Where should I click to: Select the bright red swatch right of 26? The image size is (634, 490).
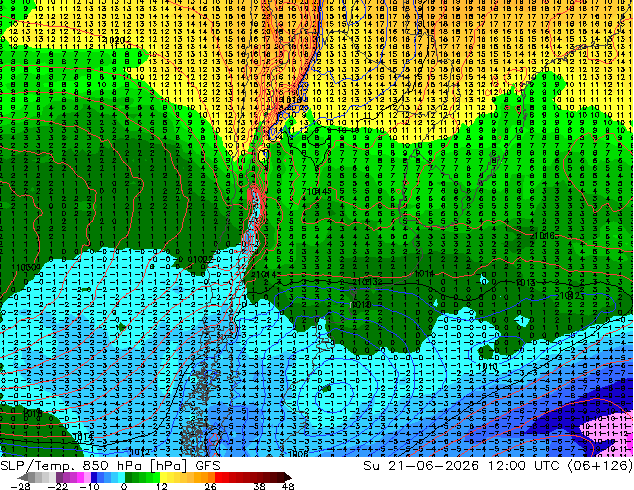point(218,477)
